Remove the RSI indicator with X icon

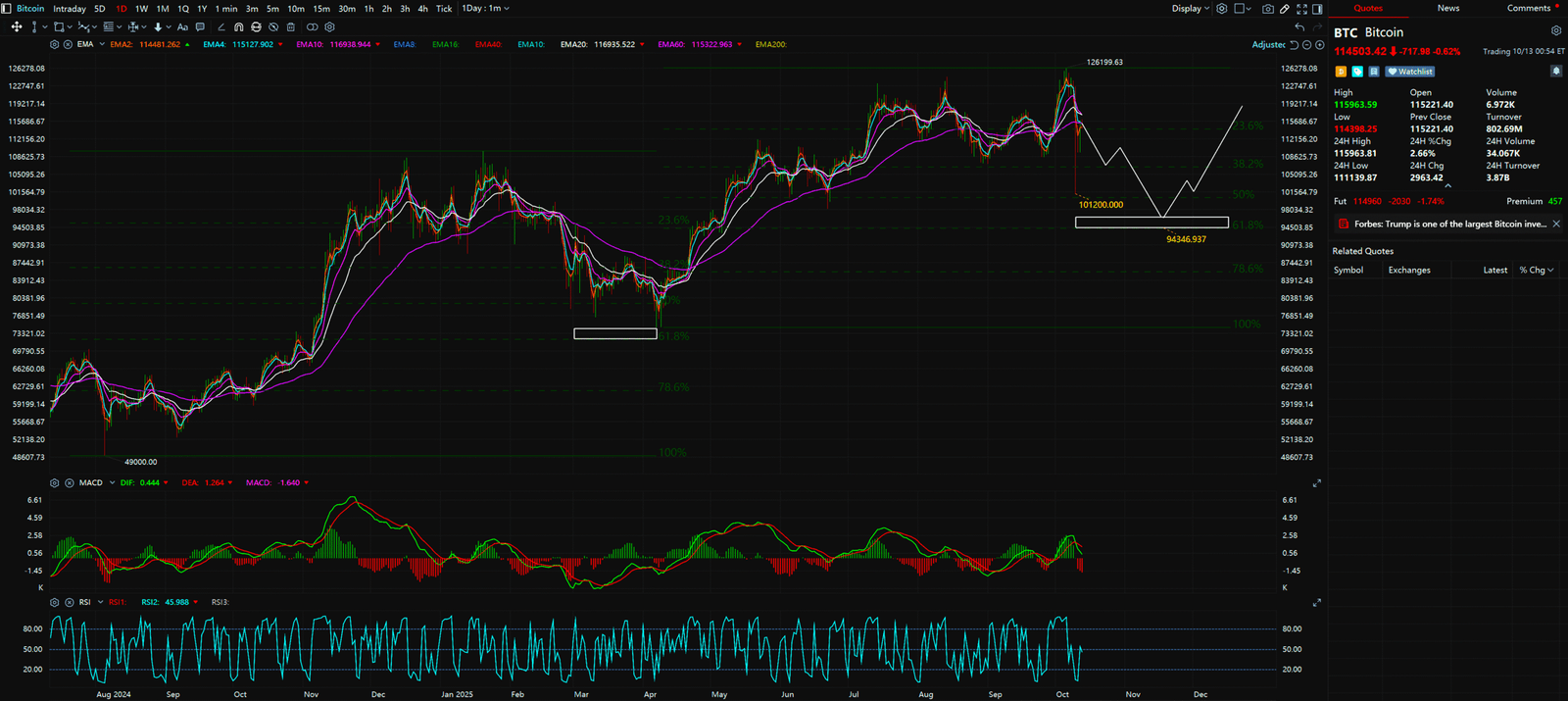pos(70,603)
